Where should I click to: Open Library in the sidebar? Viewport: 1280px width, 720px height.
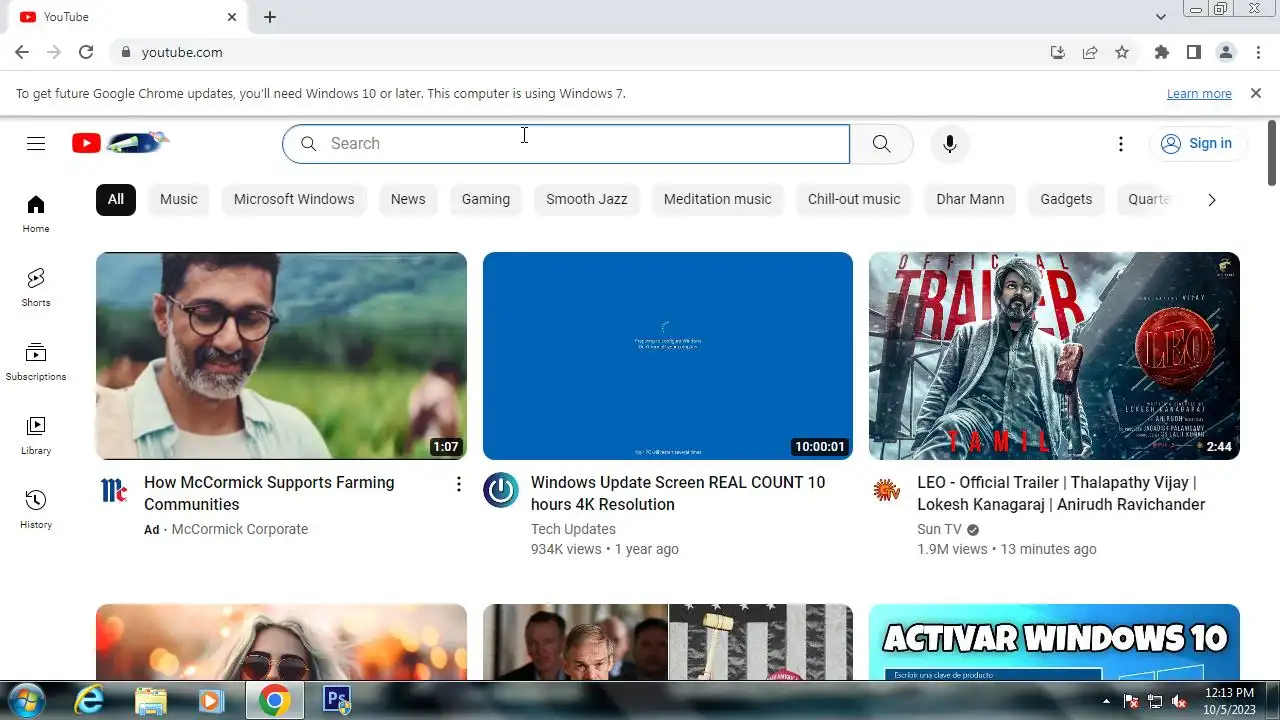click(x=36, y=436)
